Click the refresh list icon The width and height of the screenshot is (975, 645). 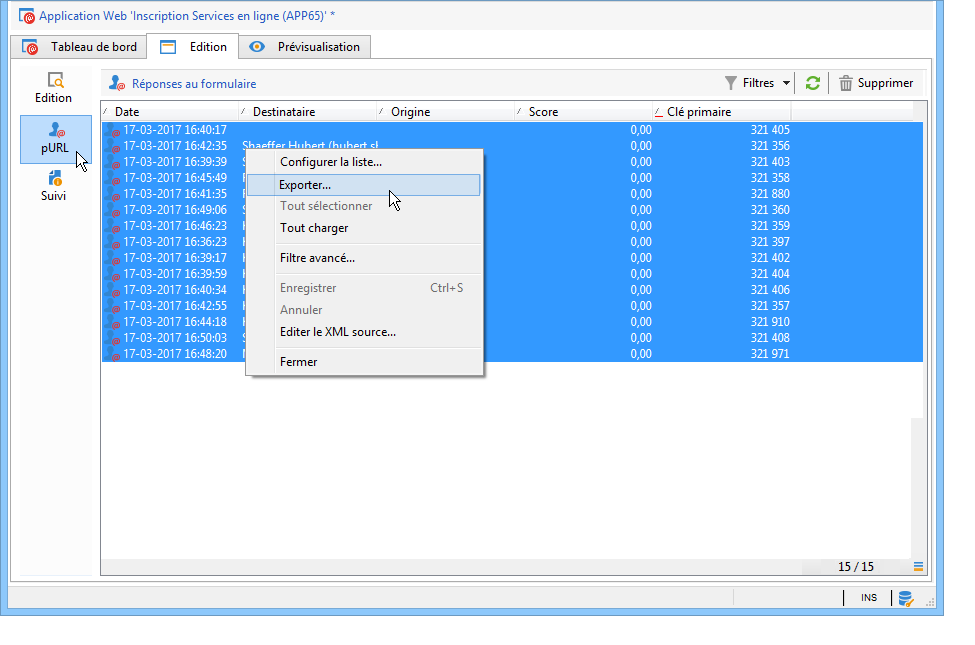point(812,83)
